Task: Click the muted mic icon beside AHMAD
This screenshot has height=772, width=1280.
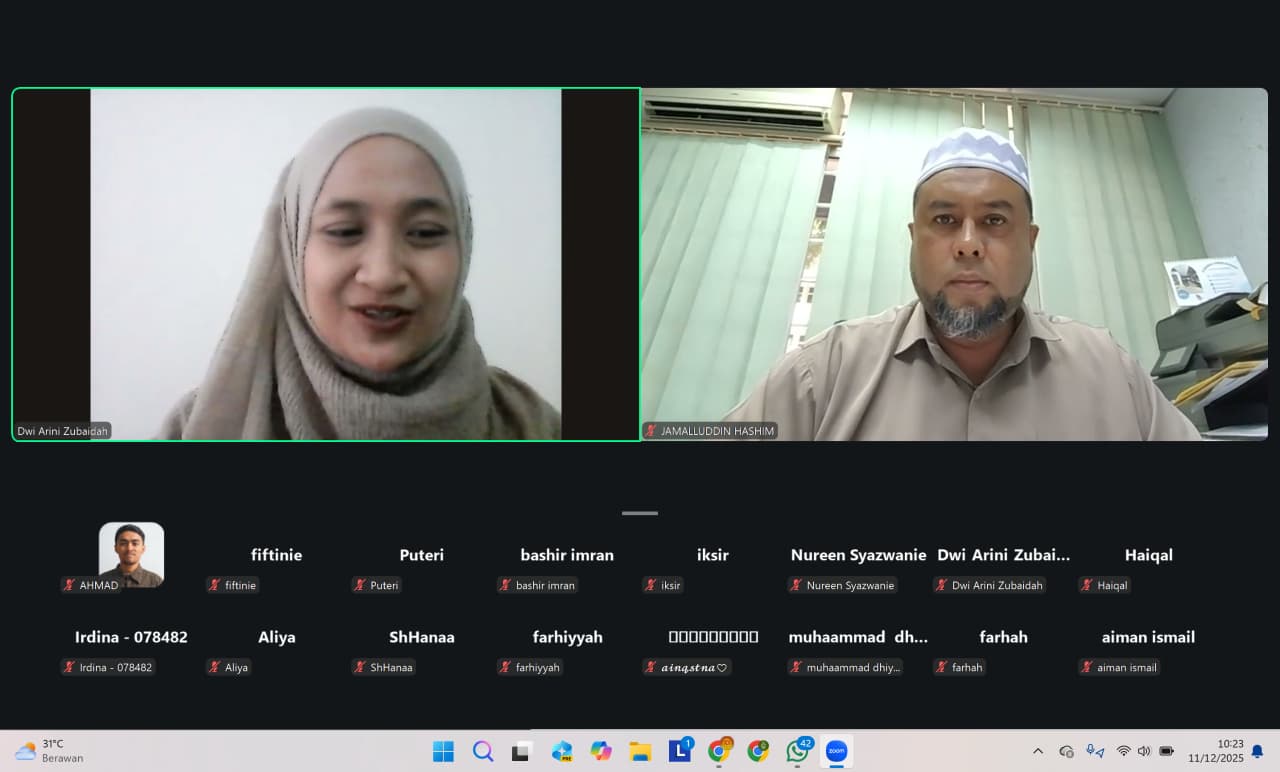Action: point(70,585)
